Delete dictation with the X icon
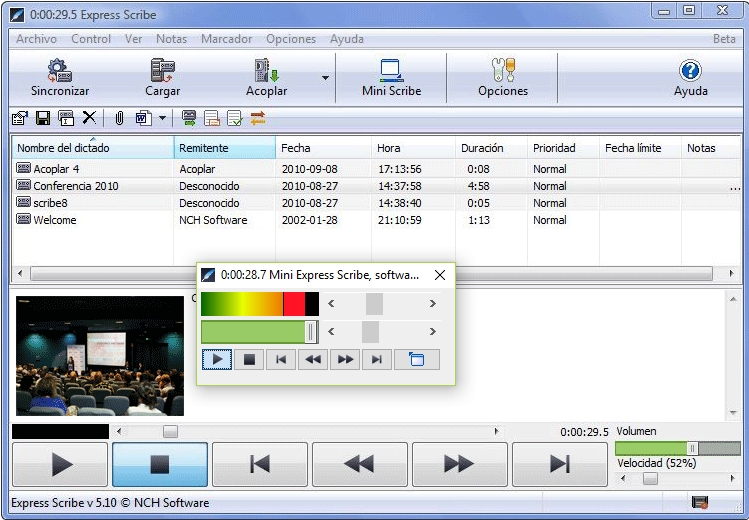 point(89,117)
